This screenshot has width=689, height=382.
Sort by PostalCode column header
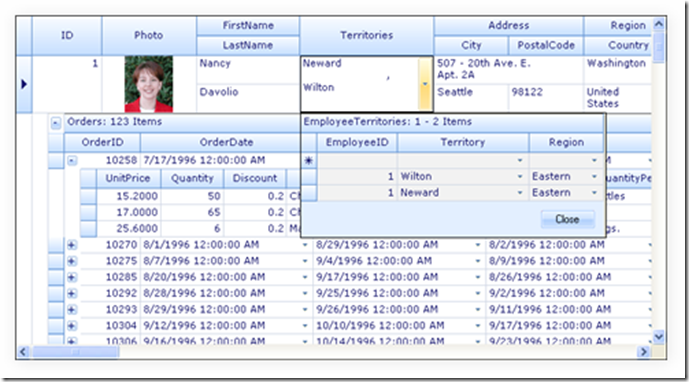click(x=546, y=45)
